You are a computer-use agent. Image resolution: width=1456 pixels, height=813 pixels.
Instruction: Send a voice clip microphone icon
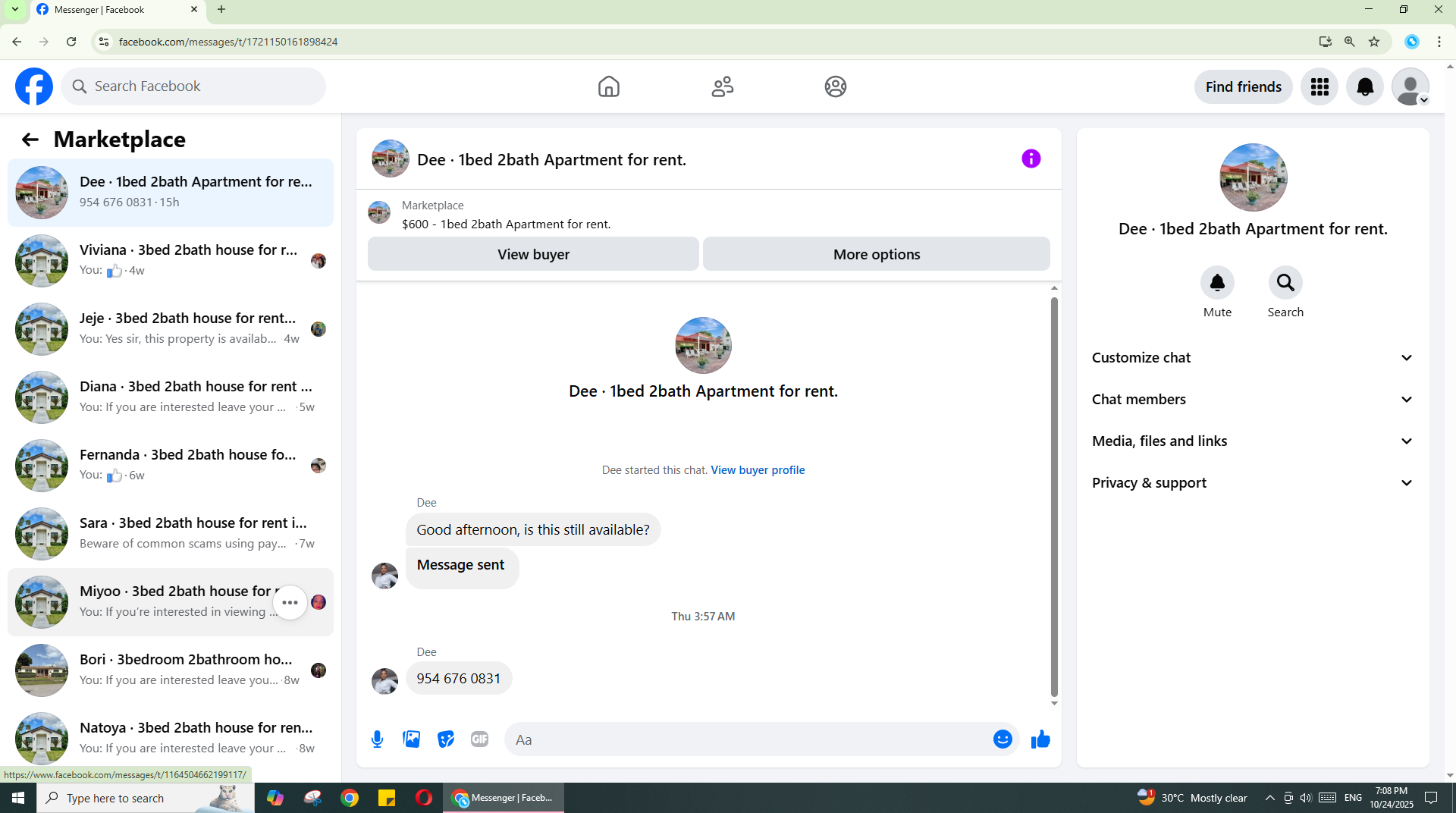pyautogui.click(x=377, y=739)
